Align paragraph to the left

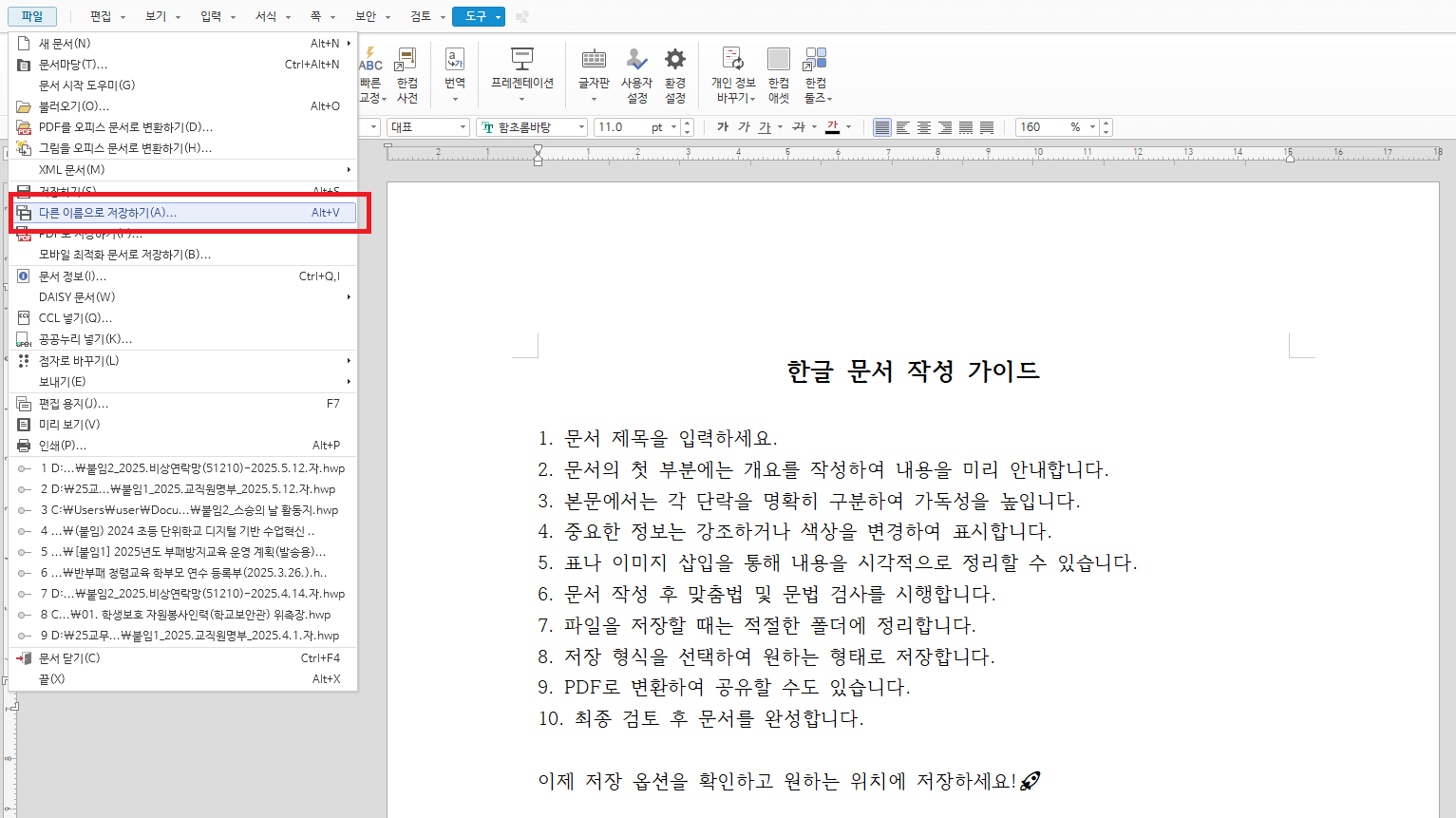[903, 127]
